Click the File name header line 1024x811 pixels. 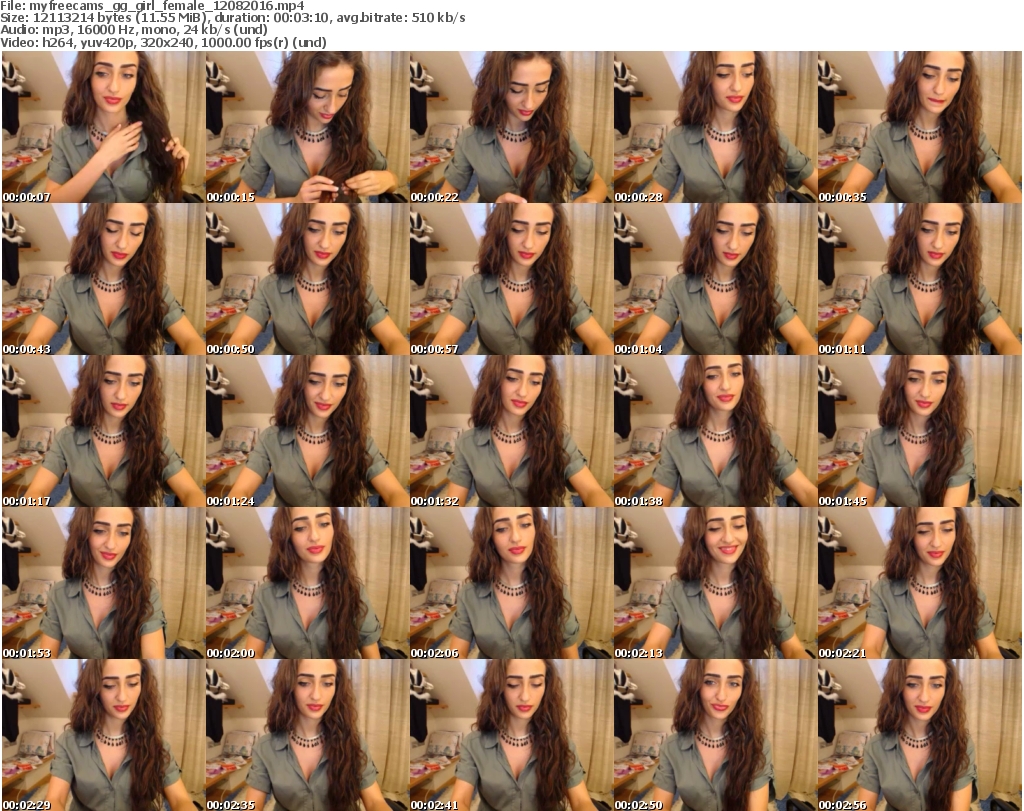[x=152, y=6]
